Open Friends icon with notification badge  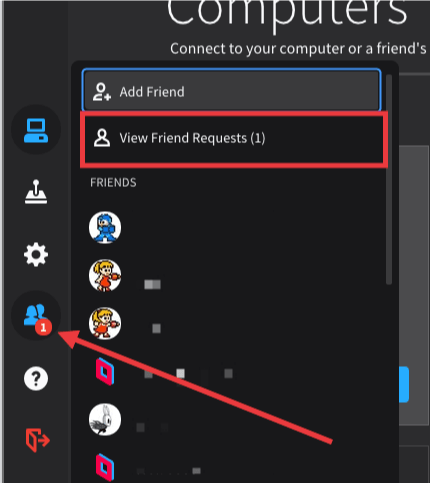pyautogui.click(x=36, y=315)
